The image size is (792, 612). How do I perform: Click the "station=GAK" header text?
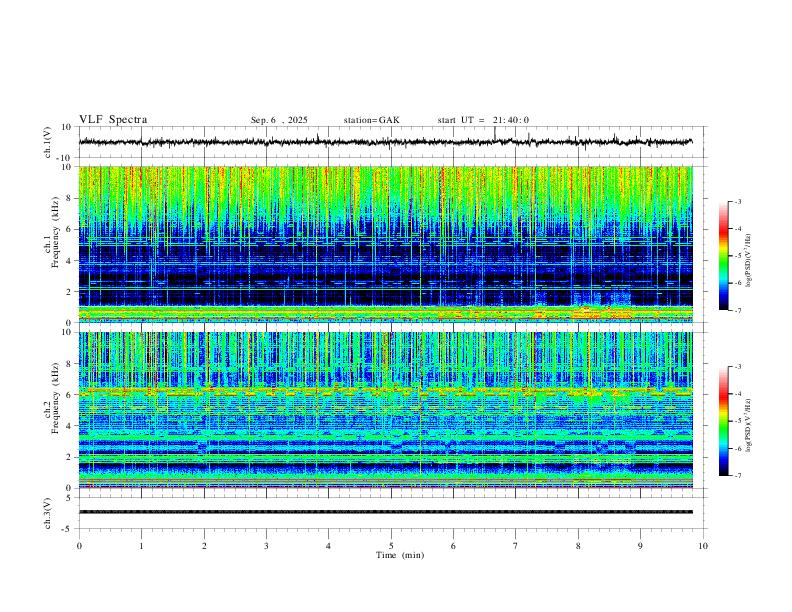[x=371, y=120]
